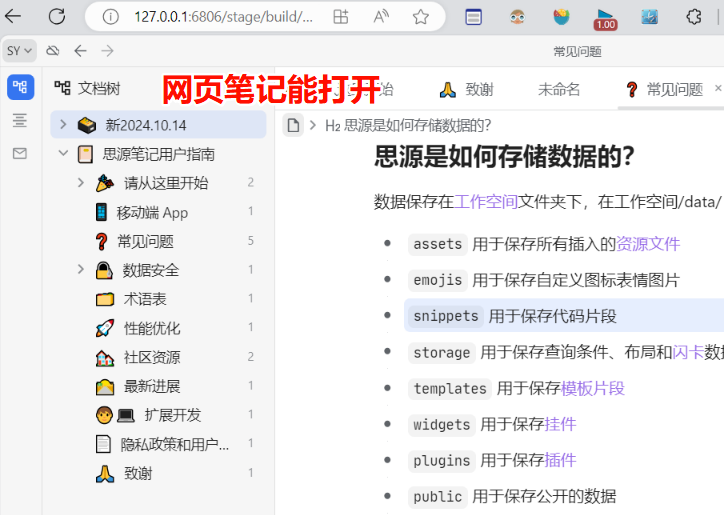Open the 请从这里开始 document
The image size is (724, 515).
click(166, 183)
